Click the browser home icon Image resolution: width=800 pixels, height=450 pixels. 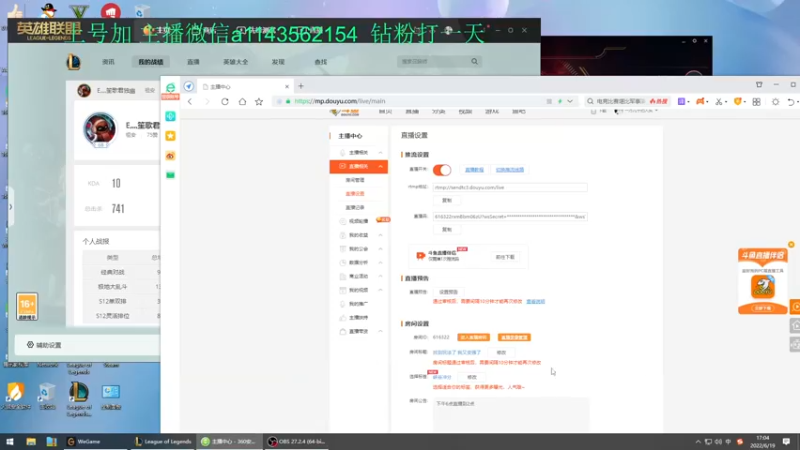coord(242,102)
